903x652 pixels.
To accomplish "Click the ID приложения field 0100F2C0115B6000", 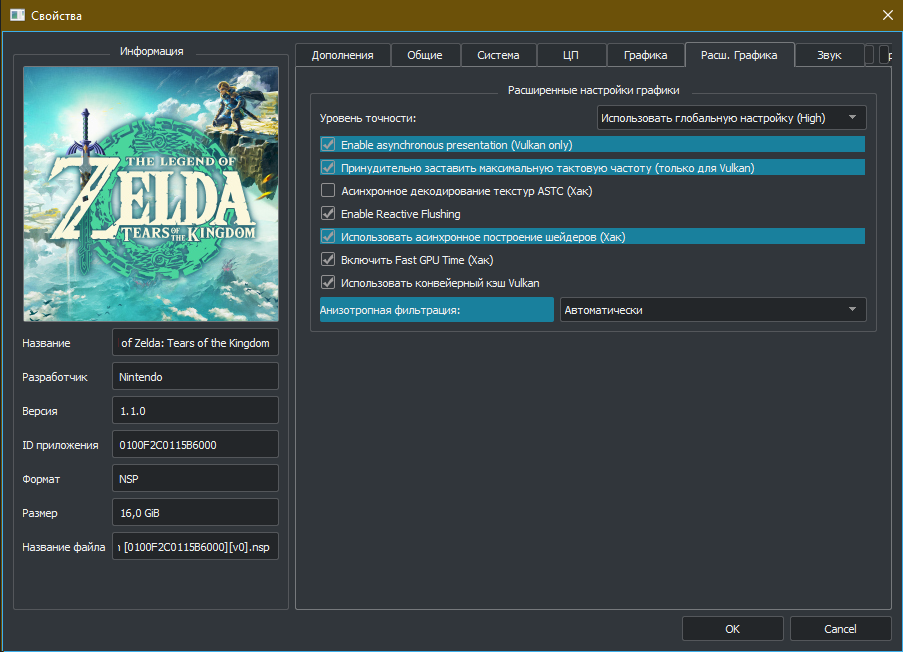I will [x=195, y=445].
